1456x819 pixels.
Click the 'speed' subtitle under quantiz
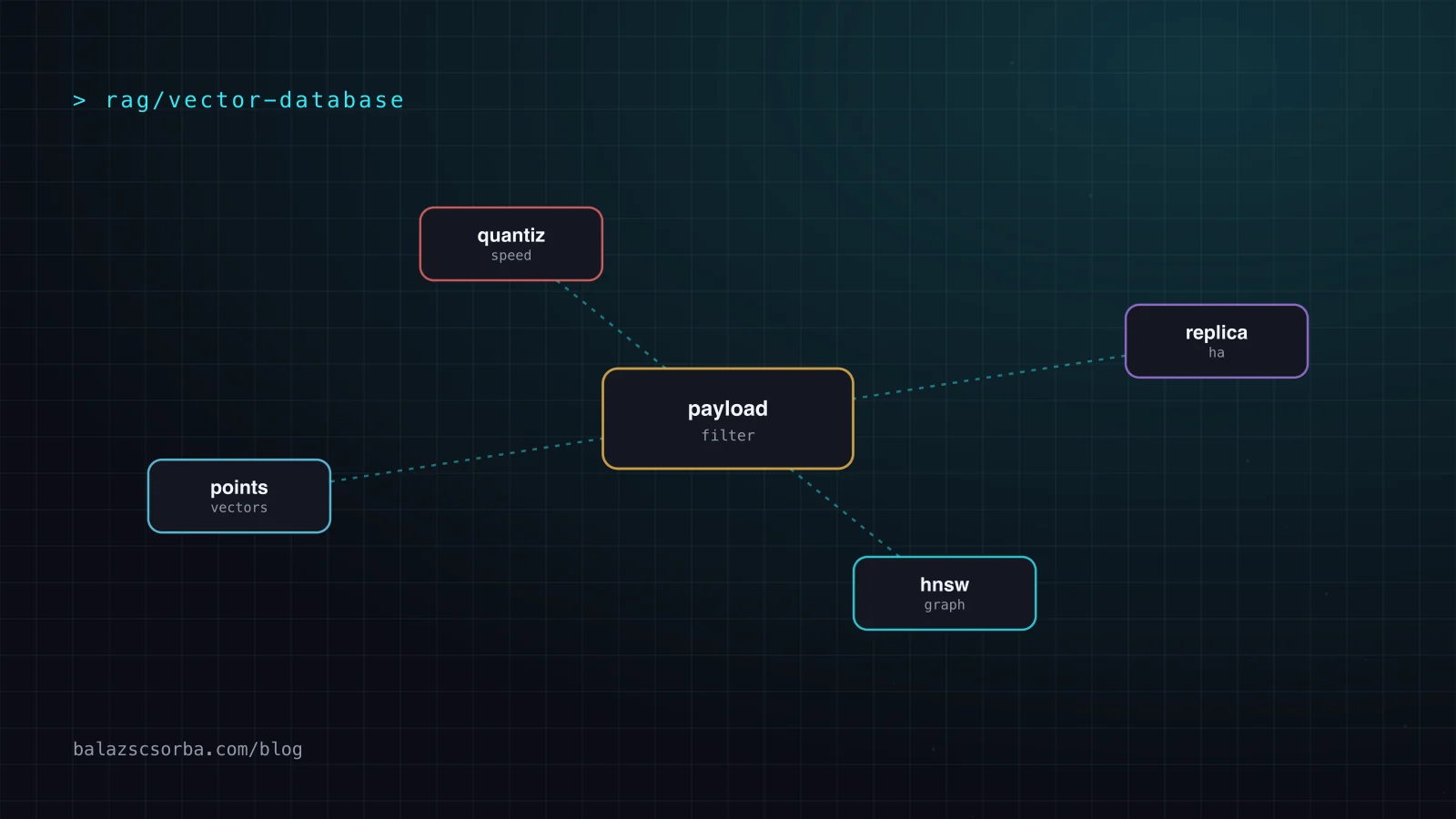click(511, 256)
